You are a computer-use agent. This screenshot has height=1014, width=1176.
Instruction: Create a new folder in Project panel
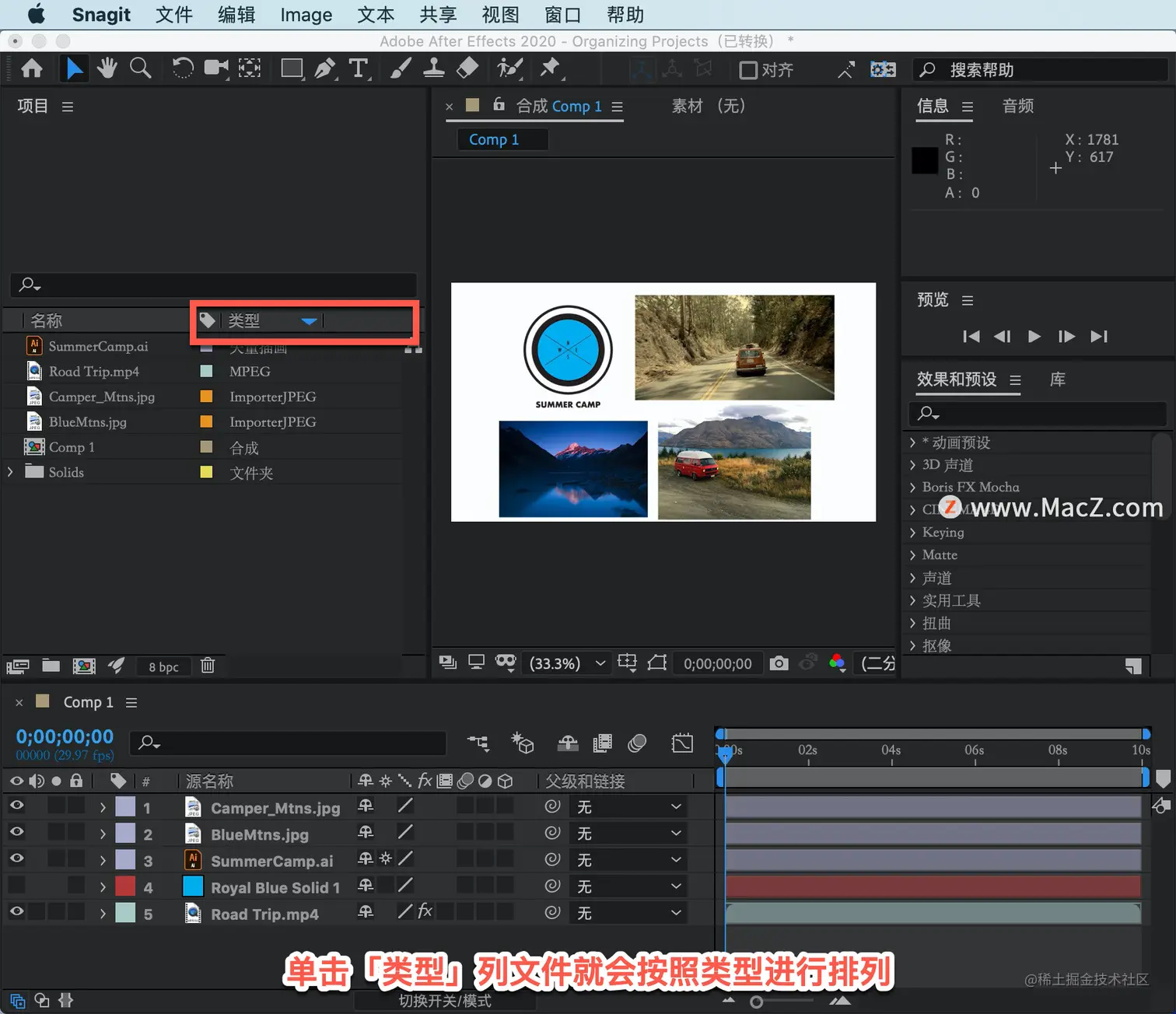[51, 666]
